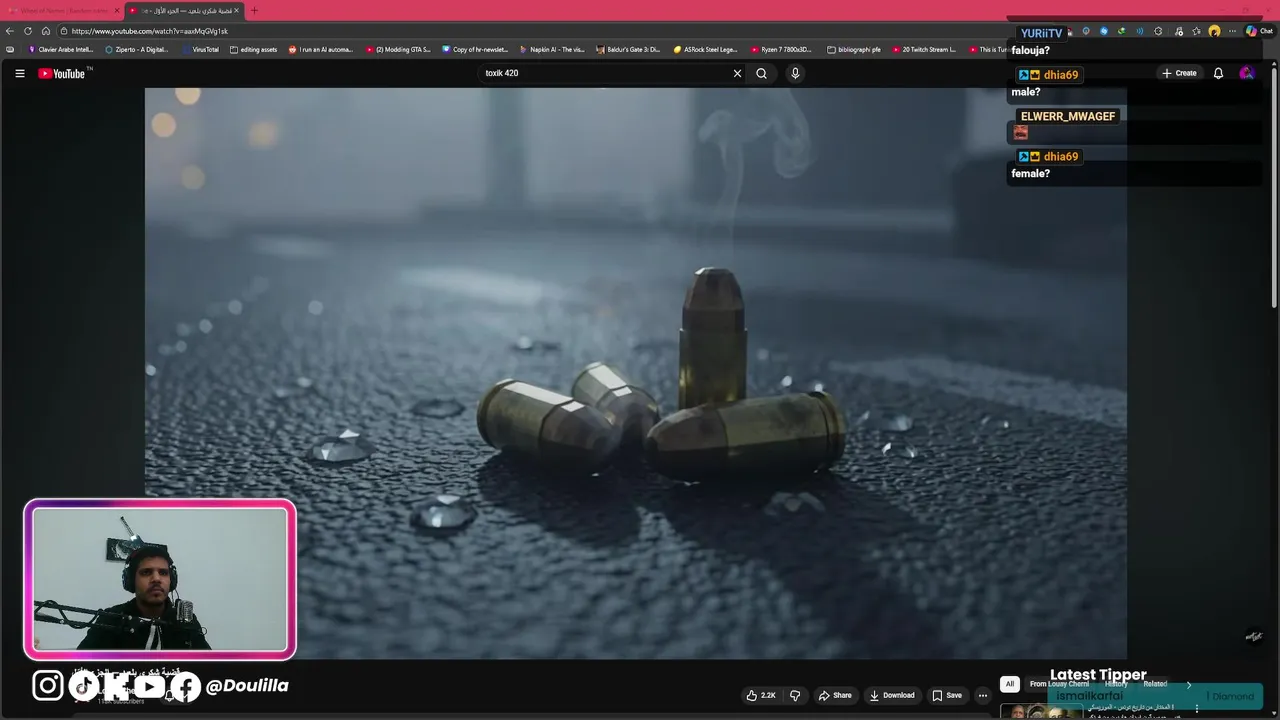Open the YouTube guide hamburger menu
Viewport: 1280px width, 720px height.
19,73
